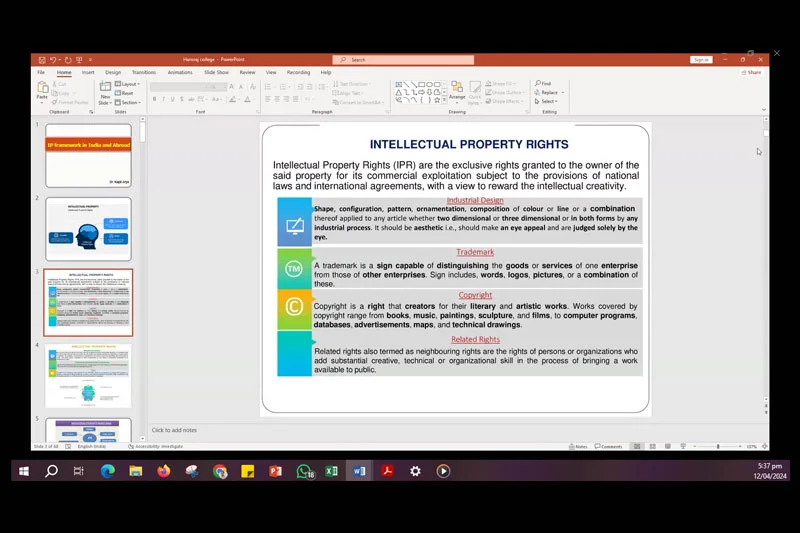
Task: Click the Share button
Action: point(752,72)
